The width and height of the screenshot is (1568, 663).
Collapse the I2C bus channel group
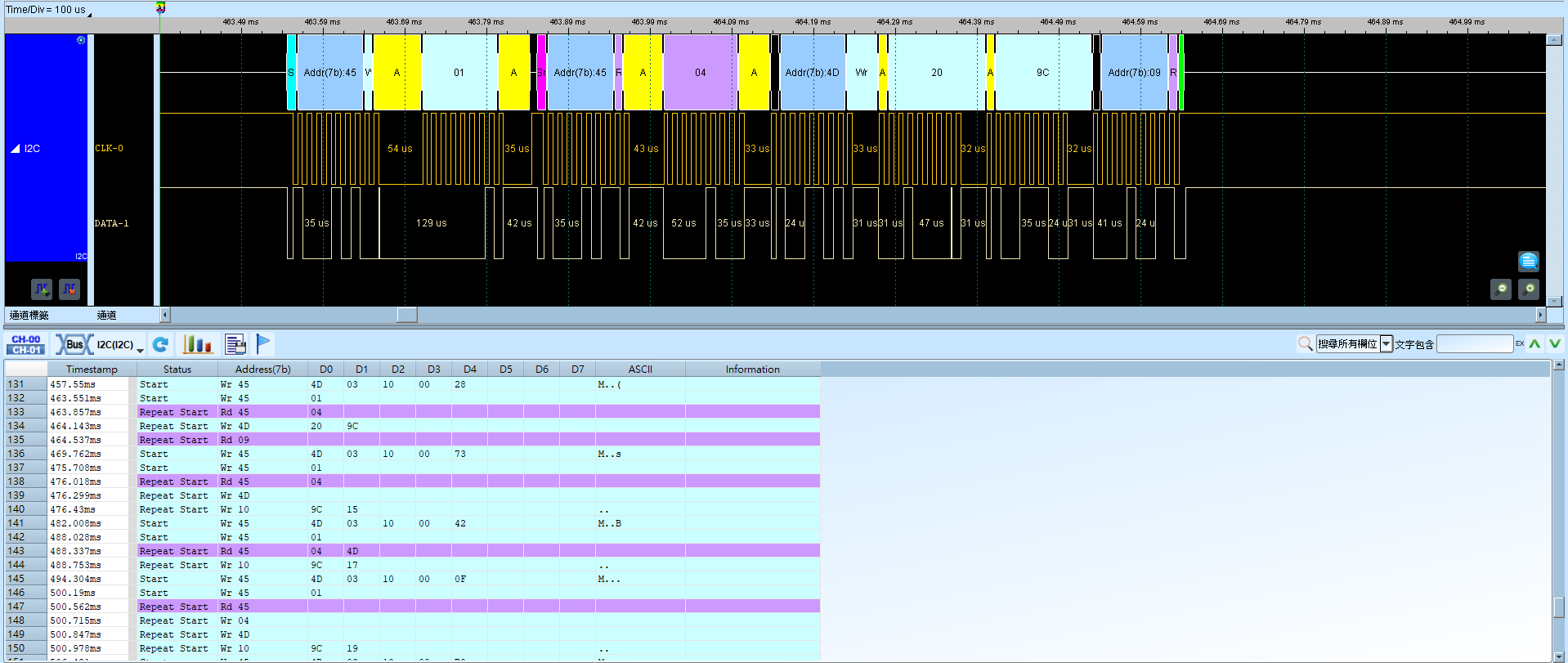(16, 149)
